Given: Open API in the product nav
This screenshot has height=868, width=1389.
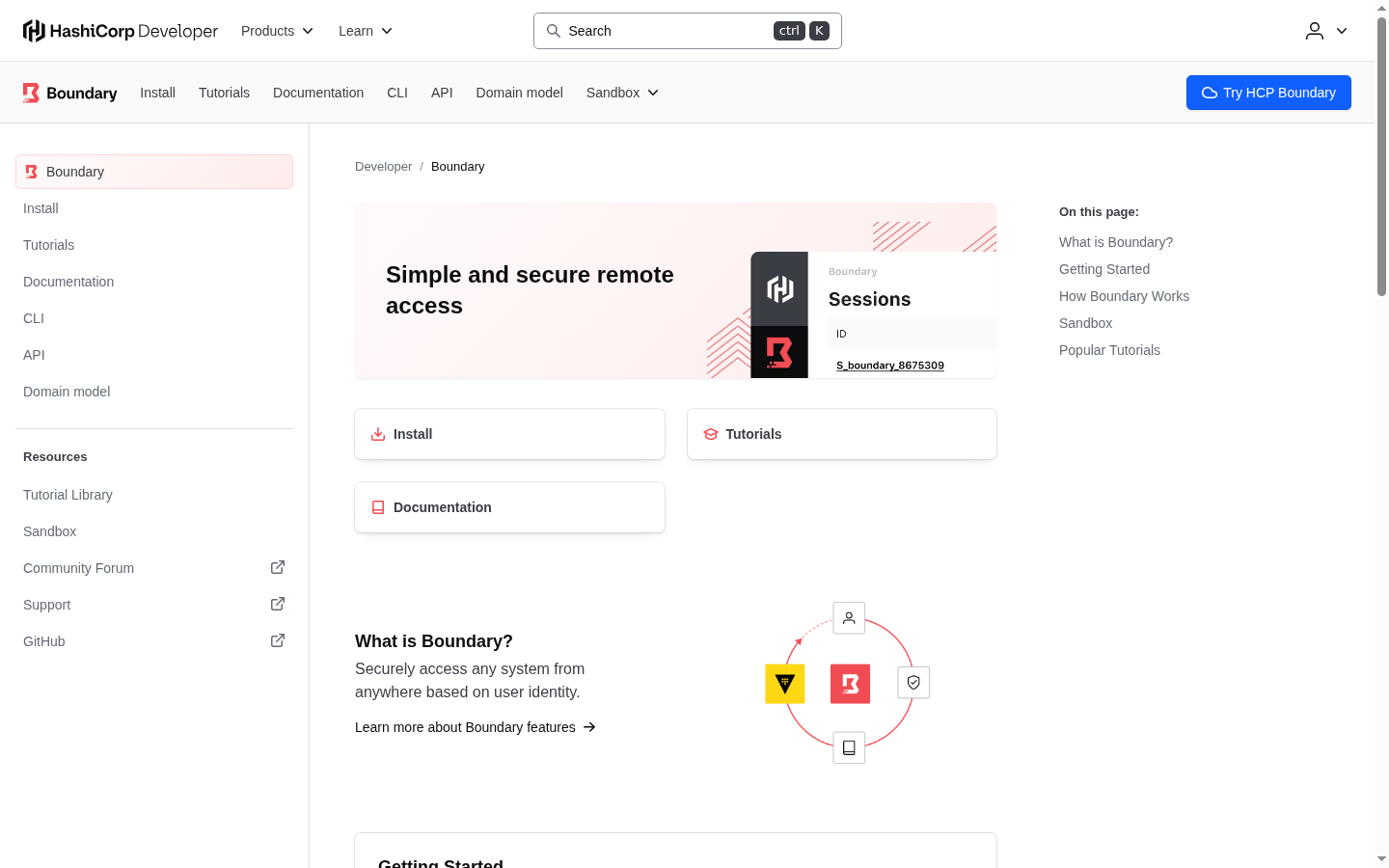Looking at the screenshot, I should click(x=442, y=93).
